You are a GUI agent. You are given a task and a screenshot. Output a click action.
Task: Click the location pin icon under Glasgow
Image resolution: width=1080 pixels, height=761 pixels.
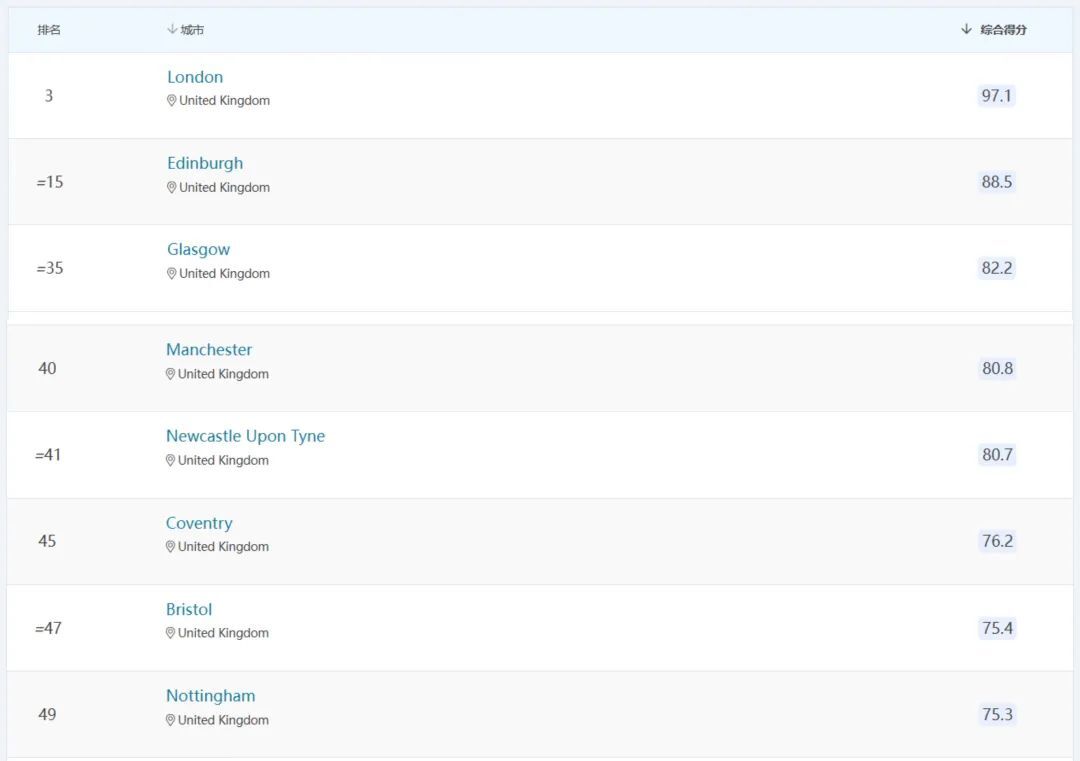pyautogui.click(x=171, y=274)
